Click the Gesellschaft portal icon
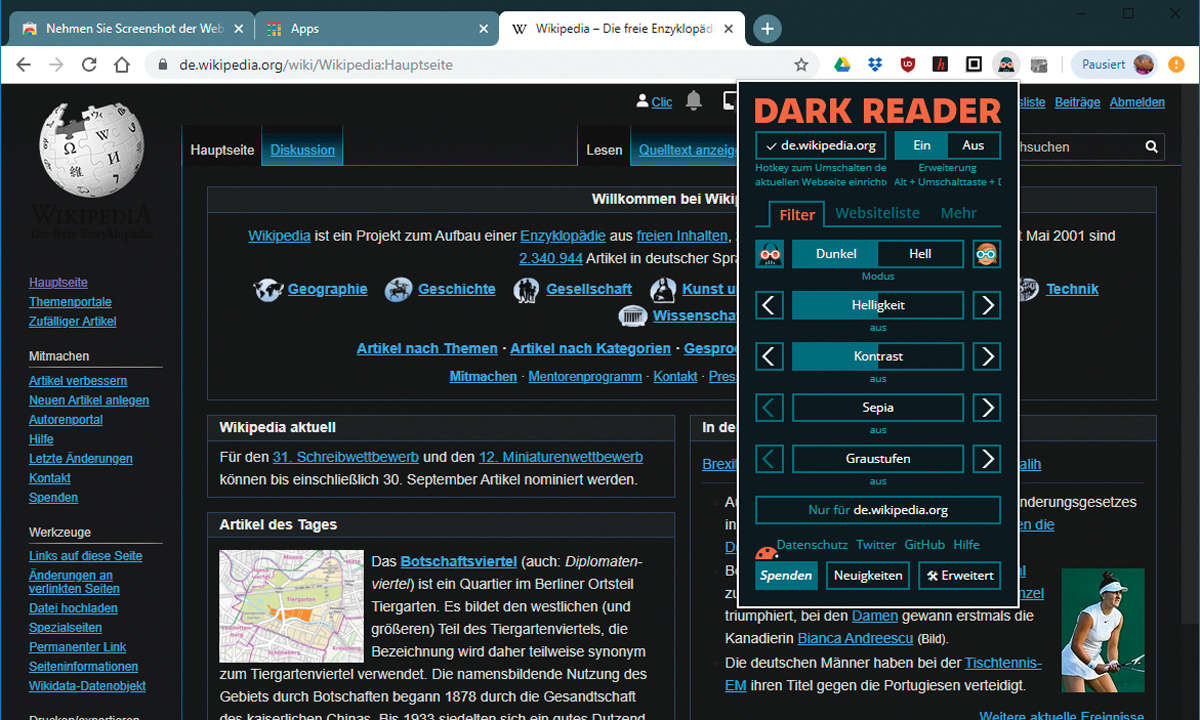This screenshot has height=720, width=1200. point(527,290)
